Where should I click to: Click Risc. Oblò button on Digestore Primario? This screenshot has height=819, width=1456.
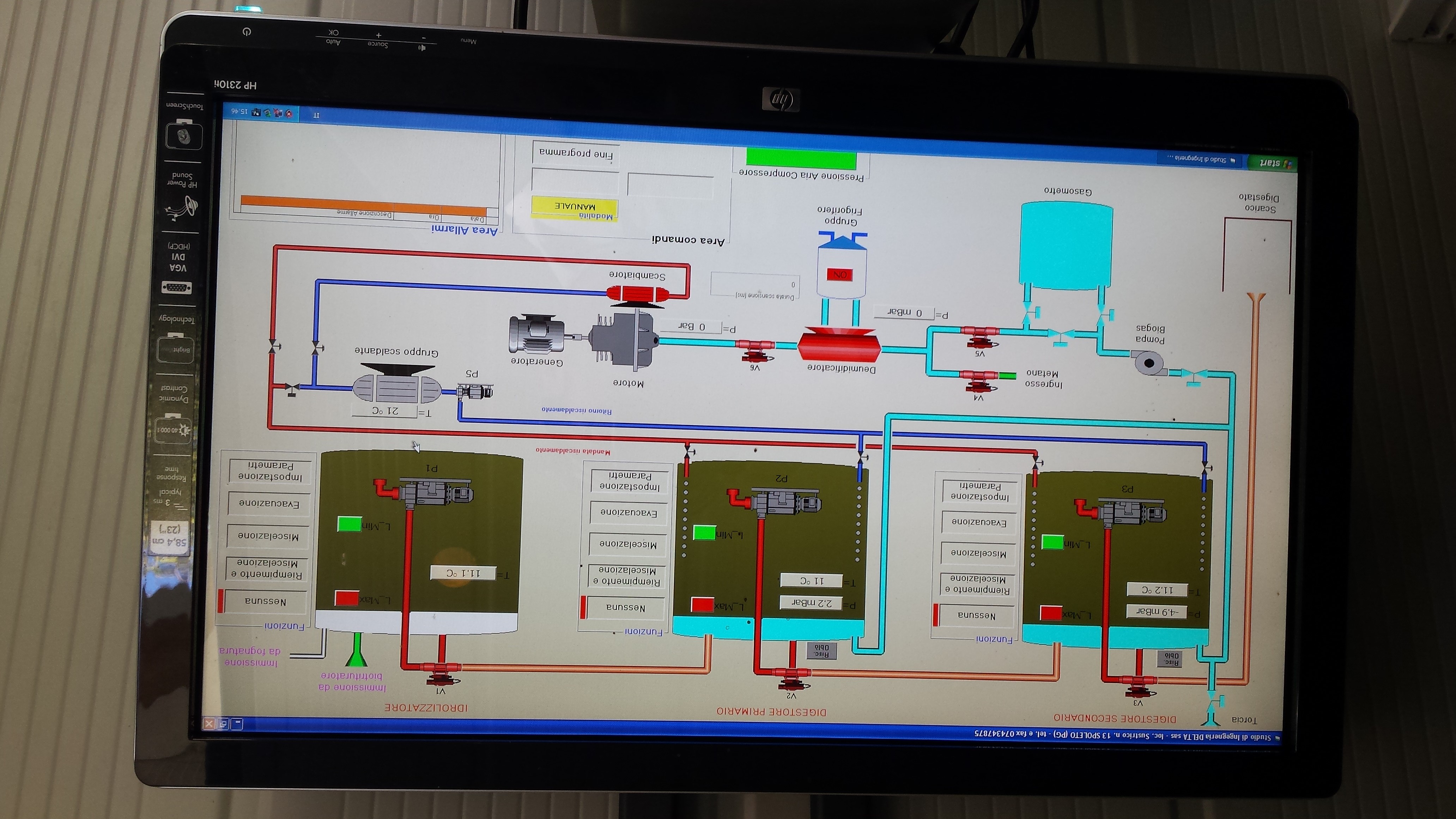click(822, 650)
